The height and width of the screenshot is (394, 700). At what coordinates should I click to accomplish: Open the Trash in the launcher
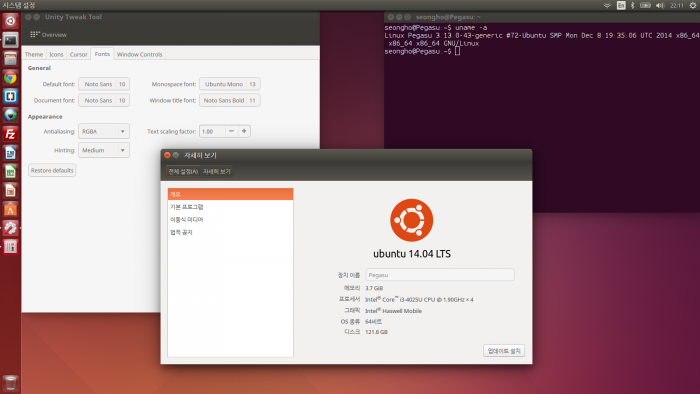(x=10, y=383)
